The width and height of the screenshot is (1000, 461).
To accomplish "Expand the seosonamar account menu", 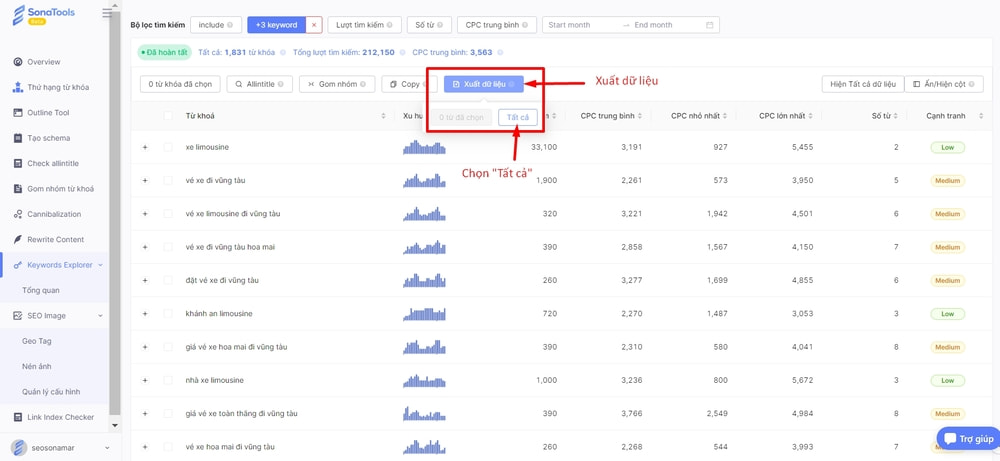I will [107, 448].
